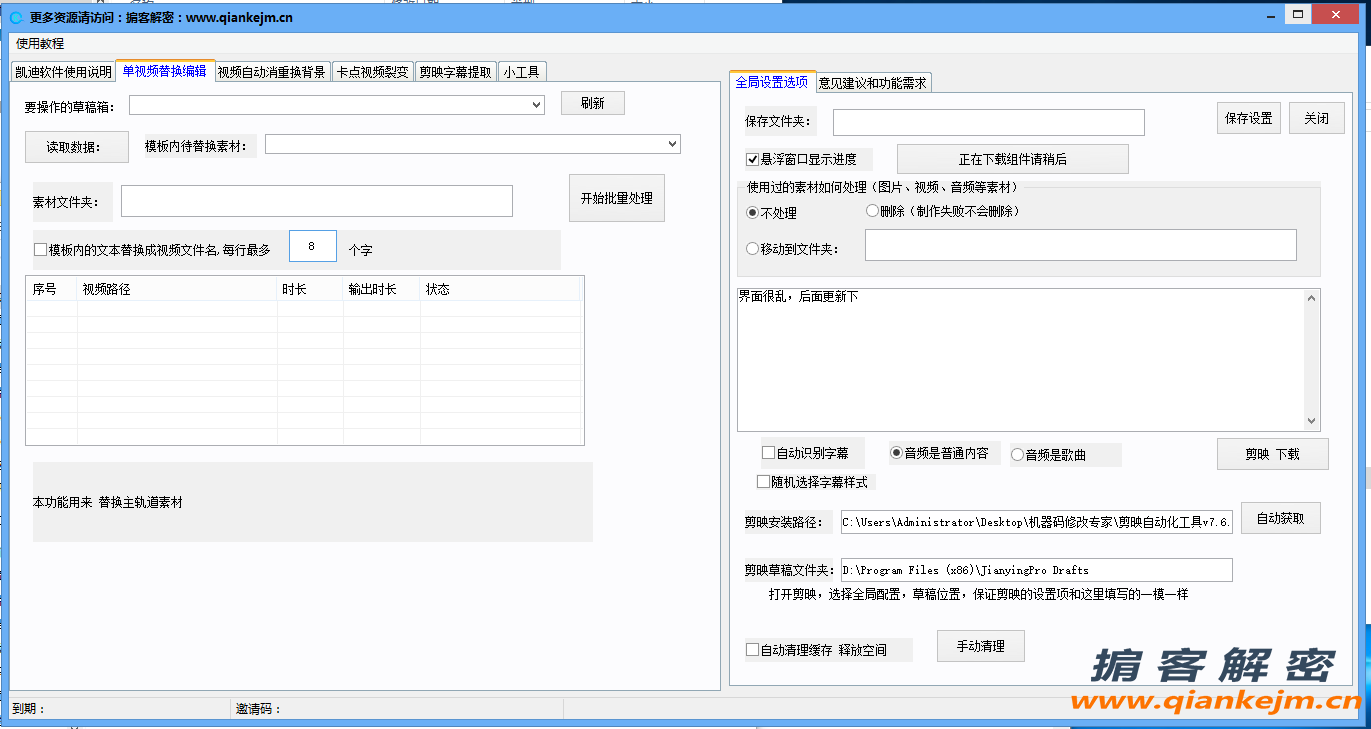Go to the 小工具 tab
The width and height of the screenshot is (1371, 729).
click(x=522, y=72)
